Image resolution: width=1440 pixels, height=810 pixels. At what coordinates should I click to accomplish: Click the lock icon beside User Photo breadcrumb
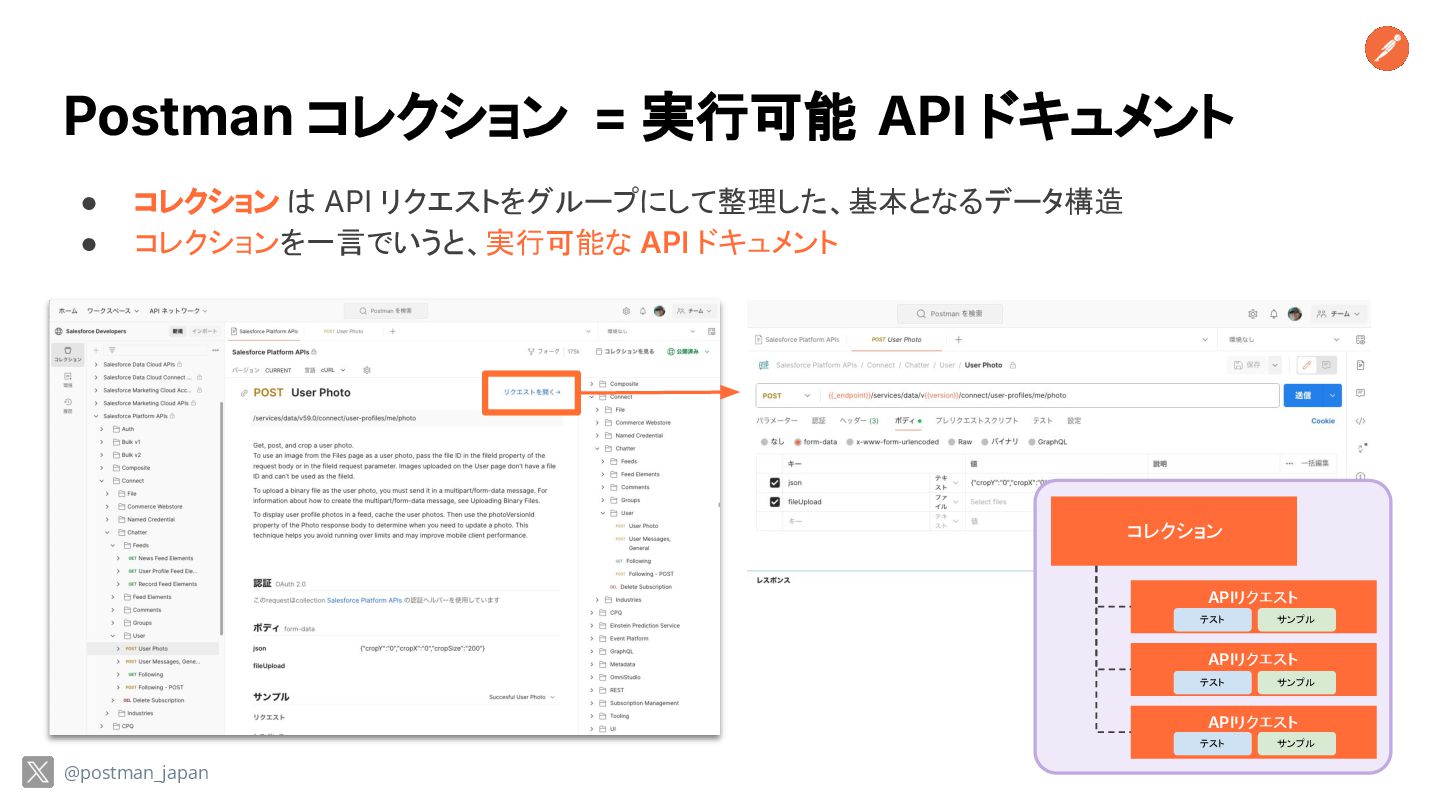(1013, 365)
